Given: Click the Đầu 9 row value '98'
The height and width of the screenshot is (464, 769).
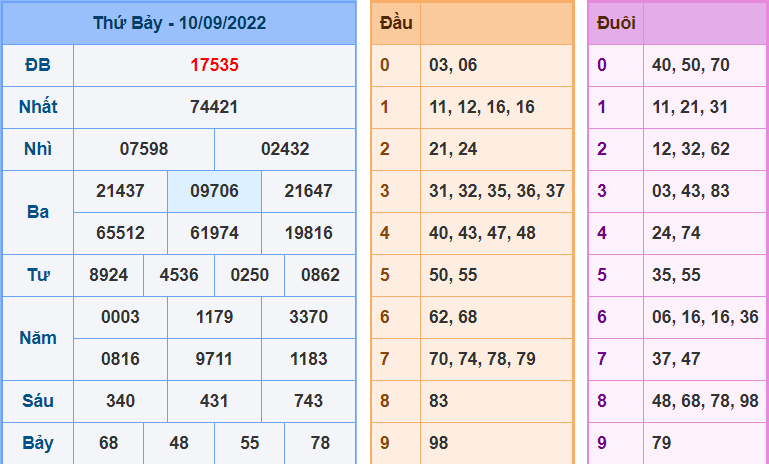Looking at the screenshot, I should [438, 443].
